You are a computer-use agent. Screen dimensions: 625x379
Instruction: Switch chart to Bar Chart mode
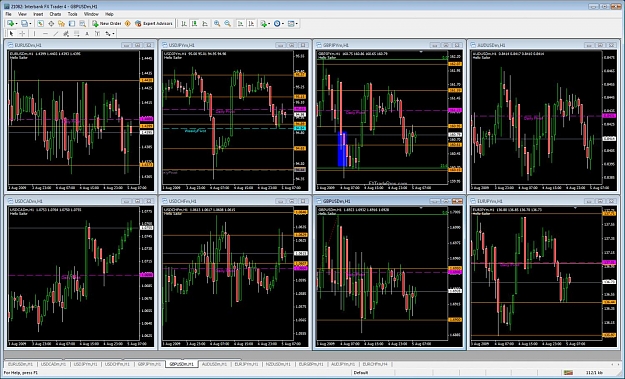(184, 24)
